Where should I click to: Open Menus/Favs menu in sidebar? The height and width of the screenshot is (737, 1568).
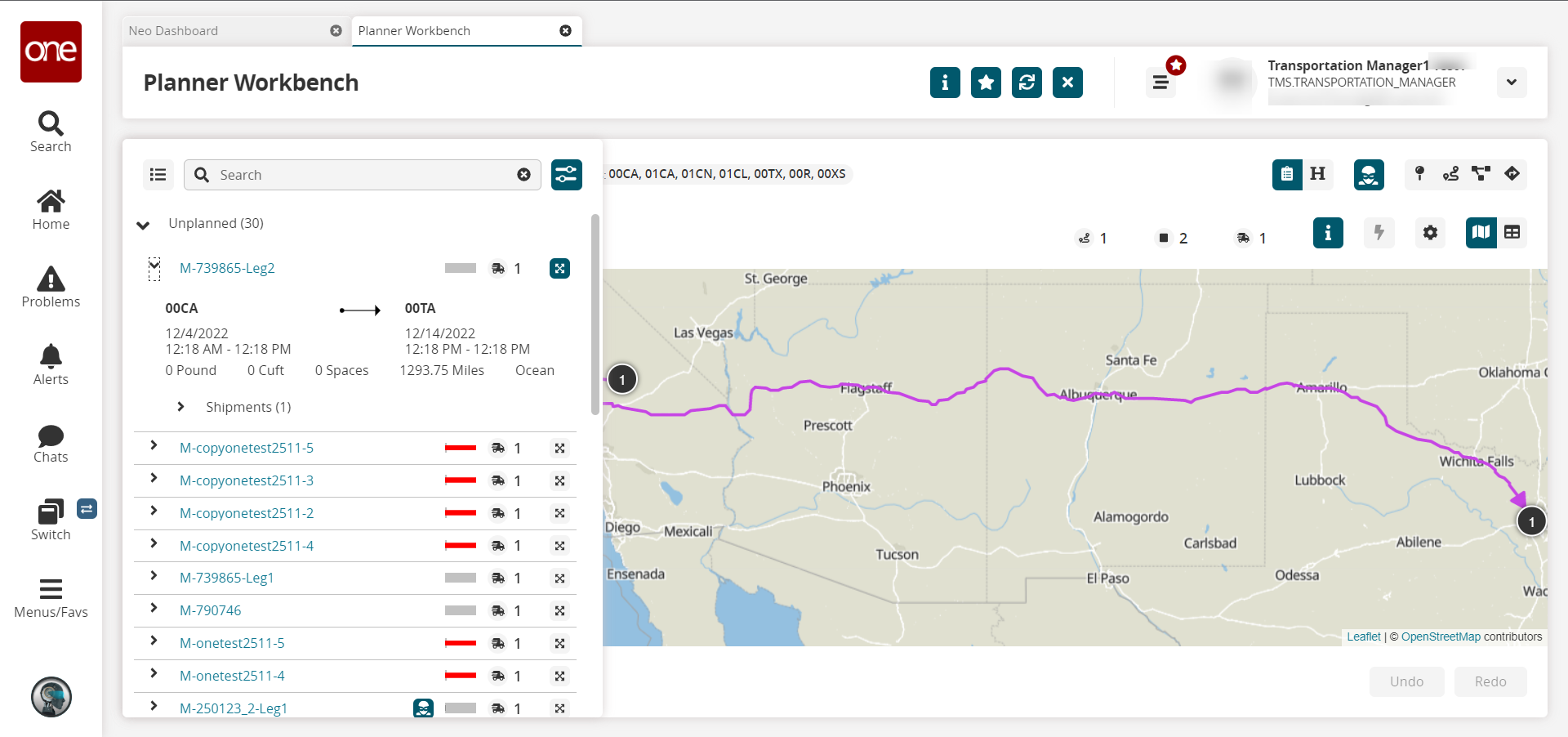51,598
